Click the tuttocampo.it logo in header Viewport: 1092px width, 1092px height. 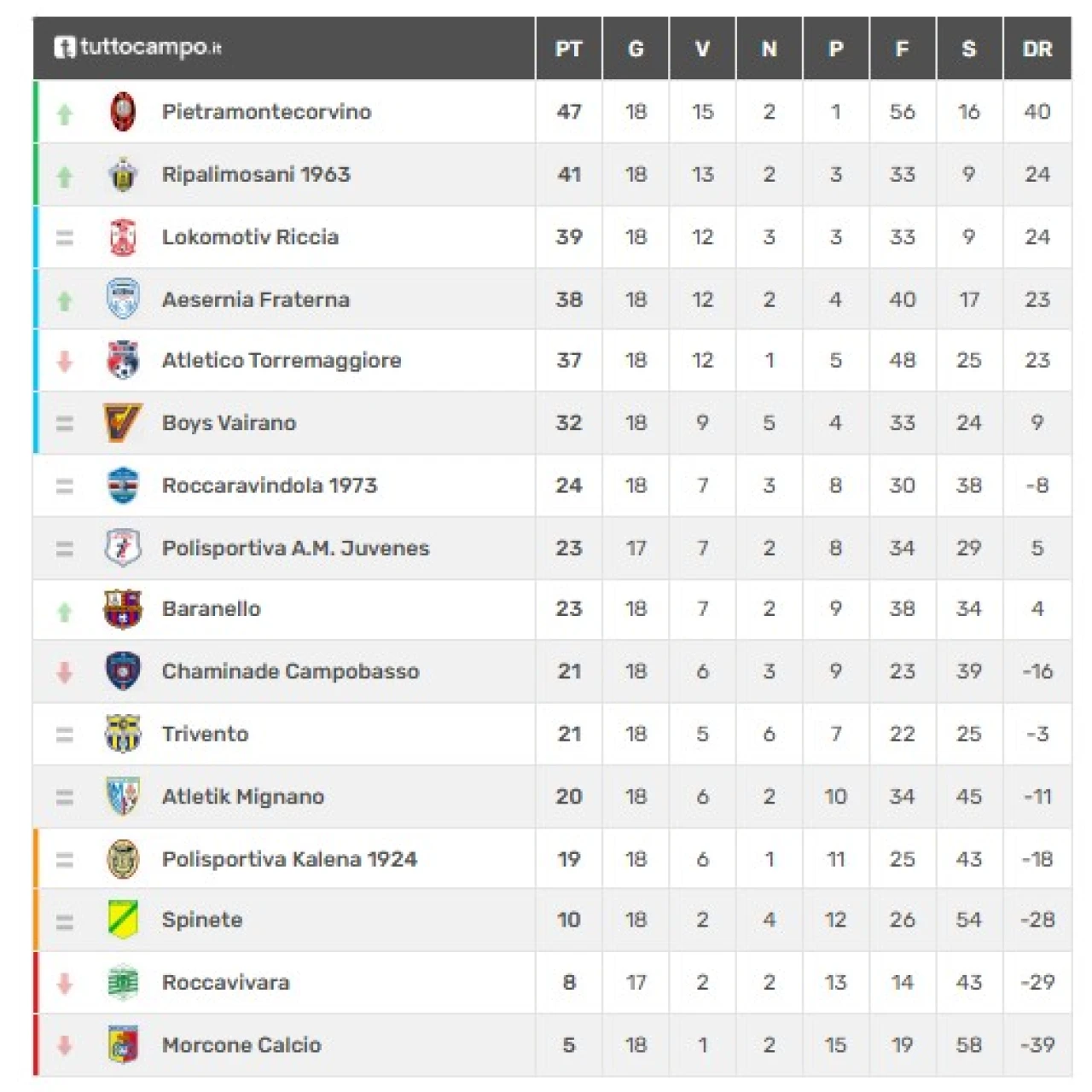click(x=138, y=47)
